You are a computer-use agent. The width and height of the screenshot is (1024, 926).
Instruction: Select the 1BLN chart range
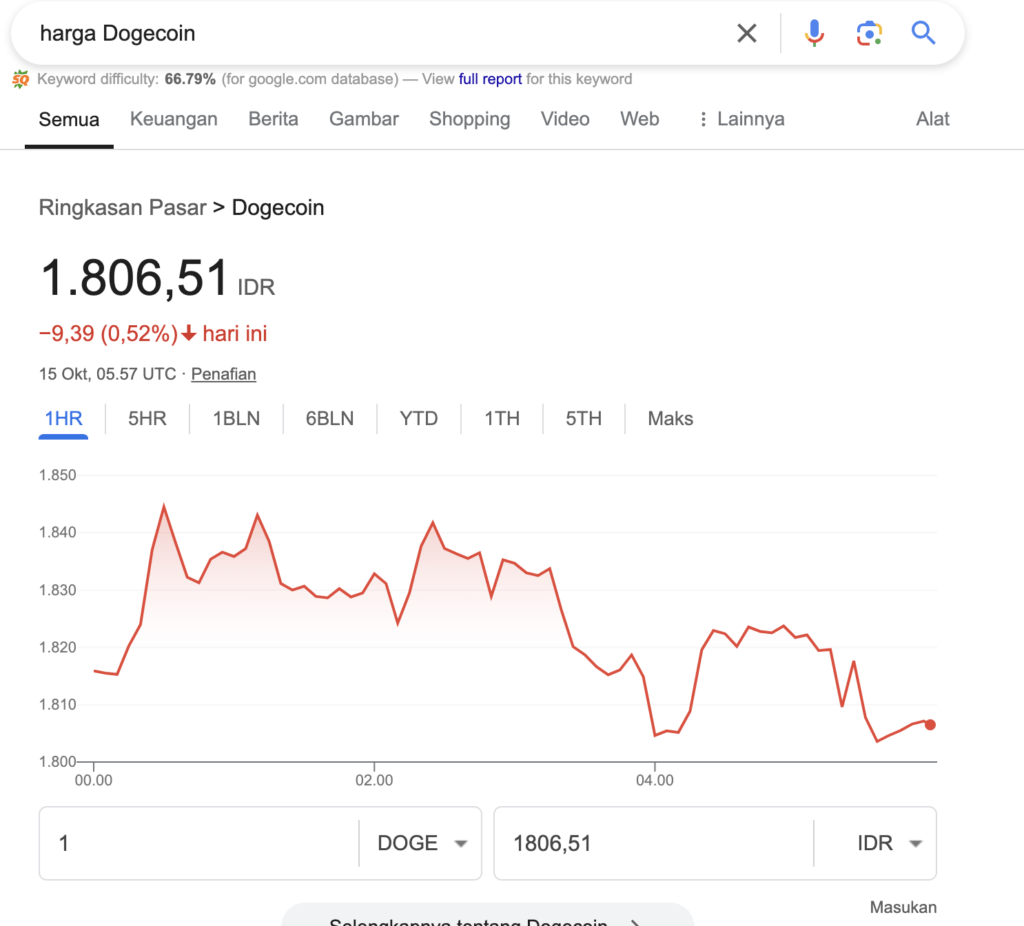coord(236,419)
